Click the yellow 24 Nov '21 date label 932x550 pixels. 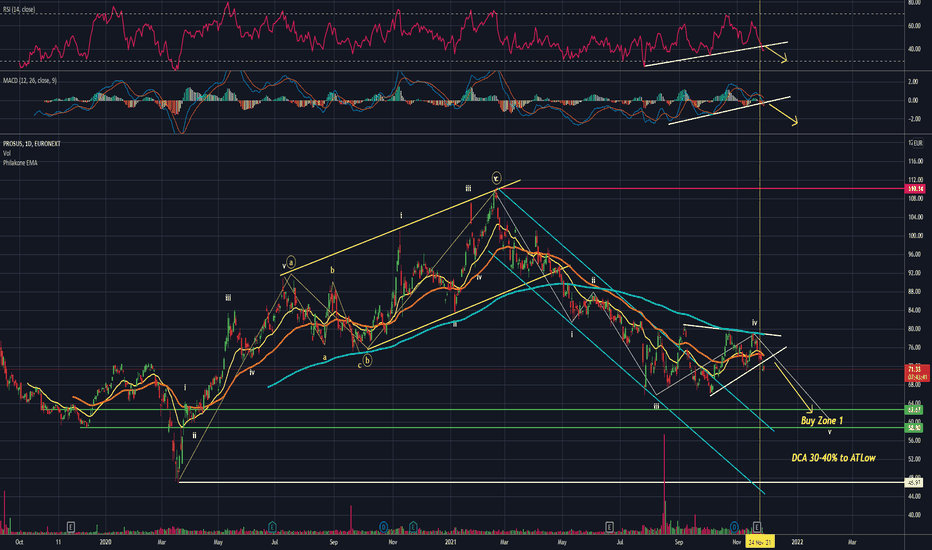pos(760,542)
